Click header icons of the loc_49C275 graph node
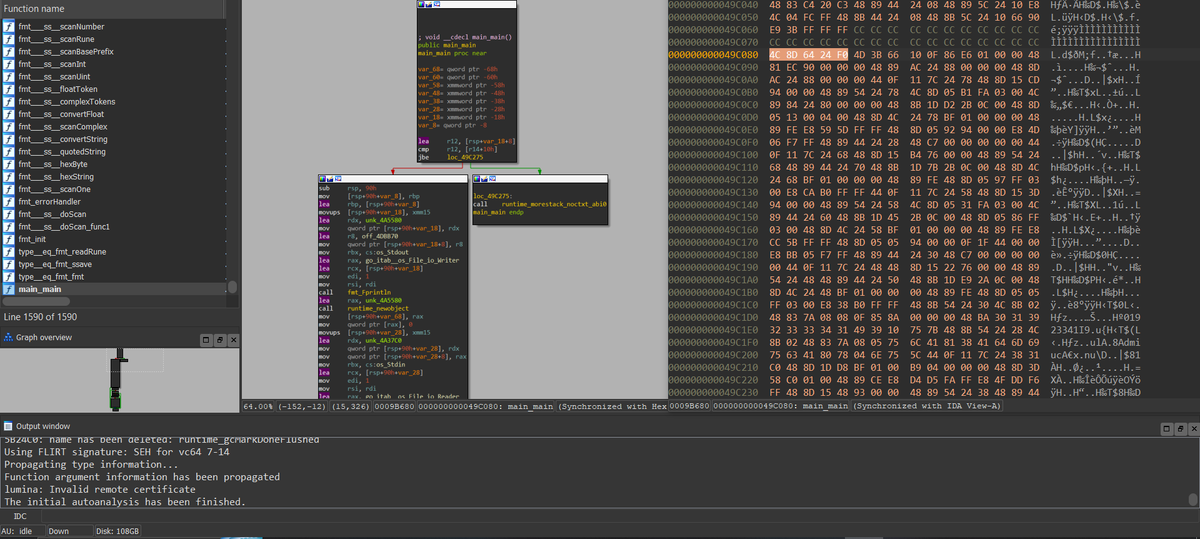This screenshot has width=1200, height=539. click(x=486, y=177)
